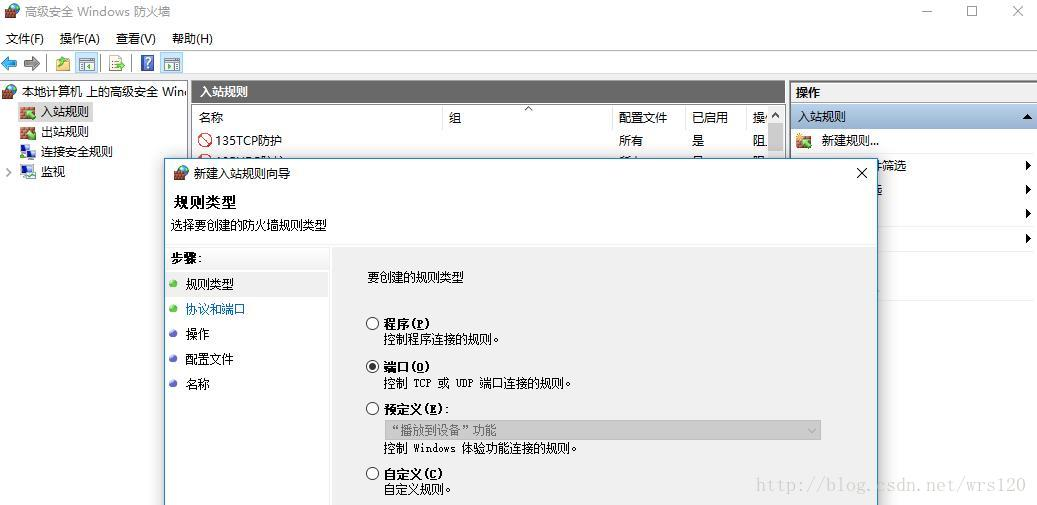1037x505 pixels.
Task: Click the firewall icon in main title bar
Action: (x=12, y=11)
